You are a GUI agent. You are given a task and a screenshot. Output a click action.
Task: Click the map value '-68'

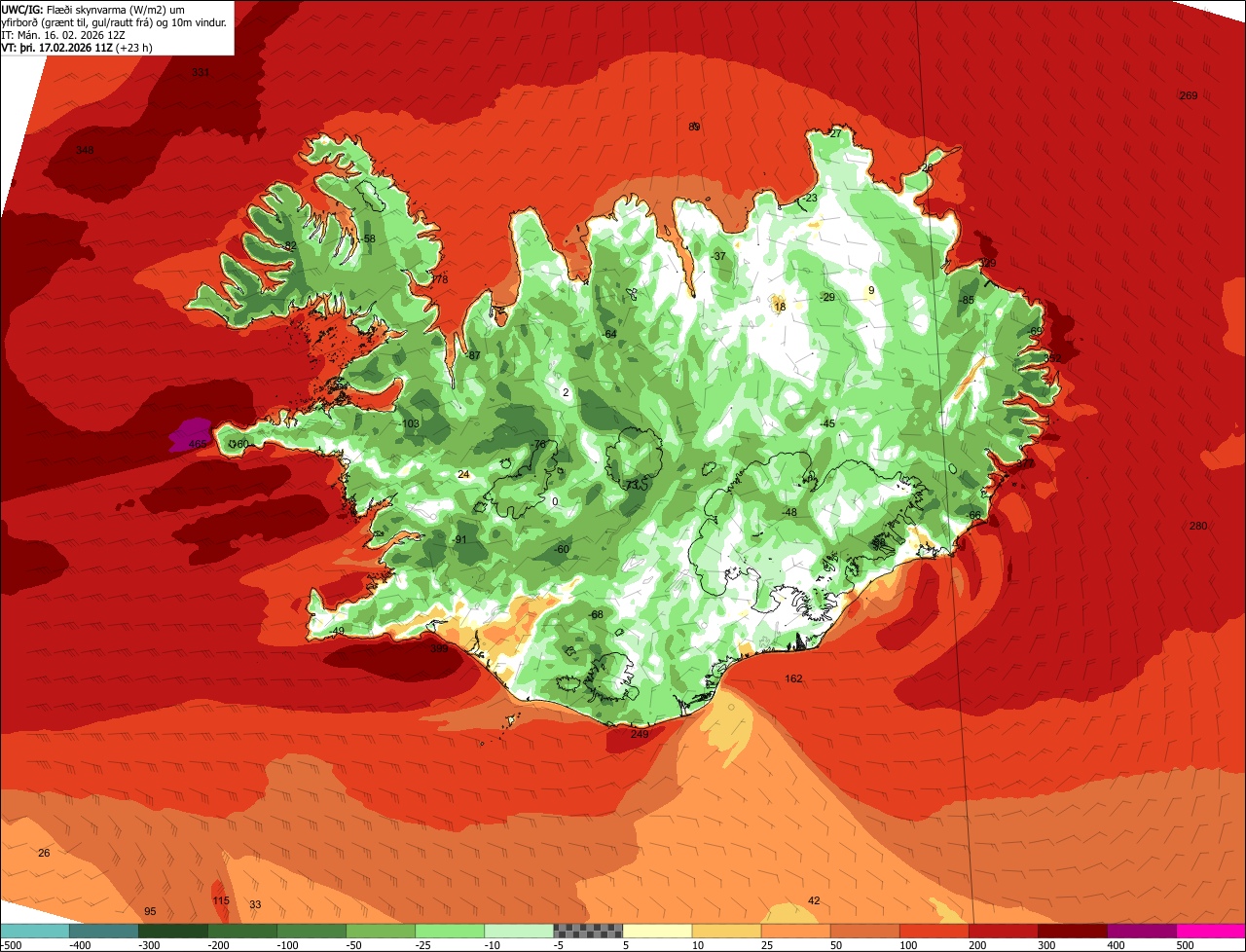click(x=596, y=614)
